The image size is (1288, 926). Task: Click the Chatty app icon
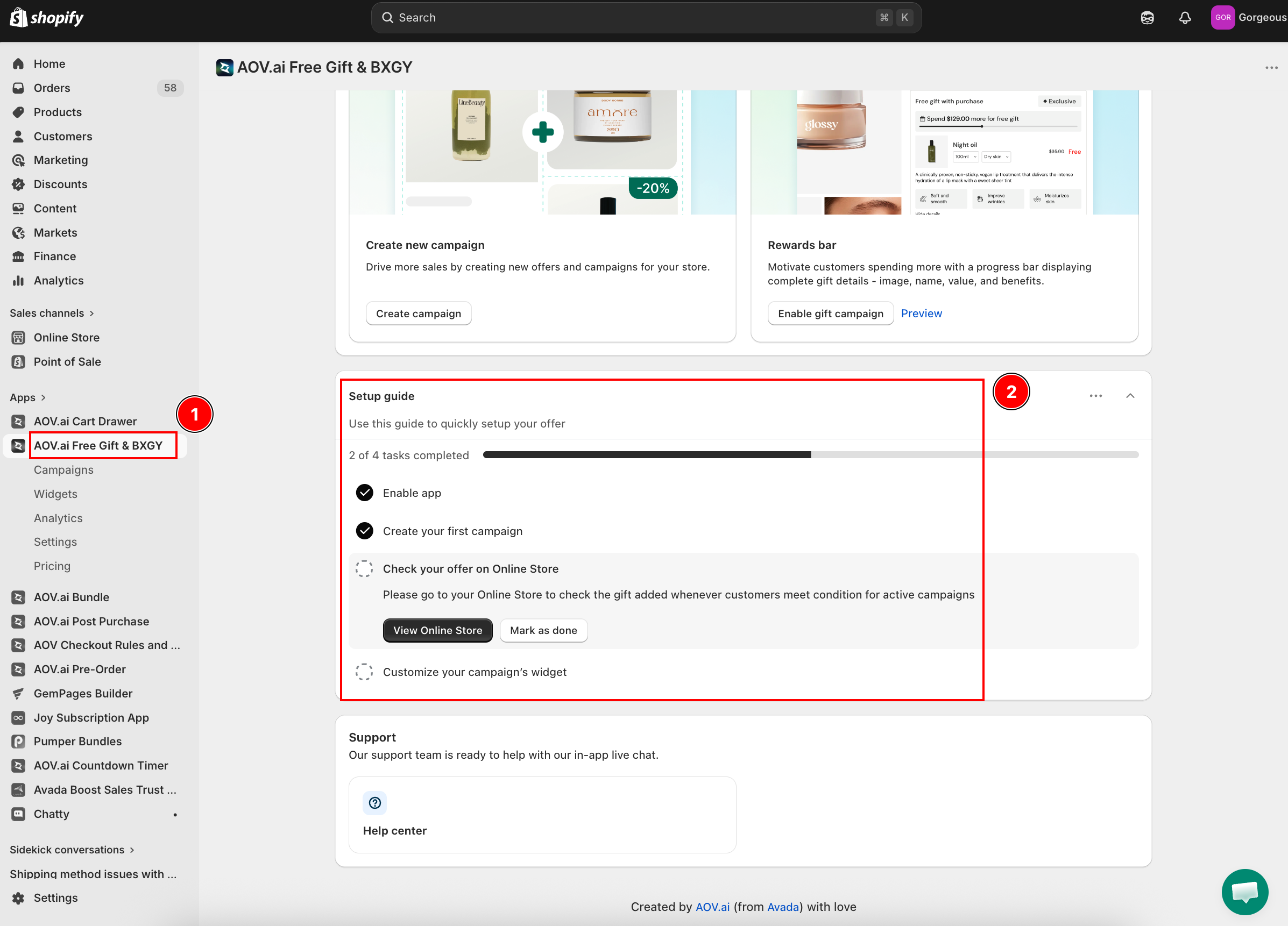pyautogui.click(x=18, y=814)
